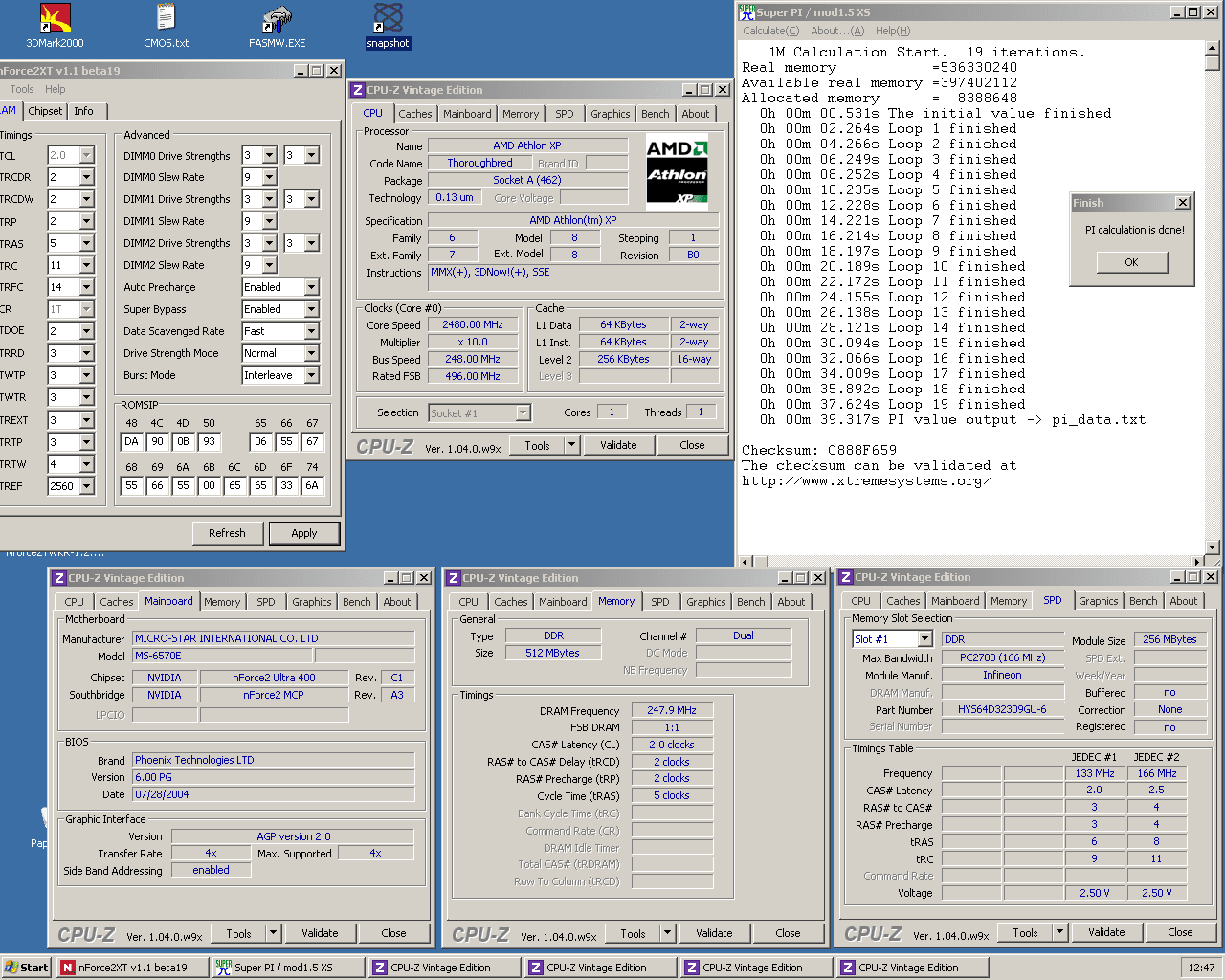The image size is (1225, 980).
Task: Click the system tray clock showing 12:47
Action: 1201,968
